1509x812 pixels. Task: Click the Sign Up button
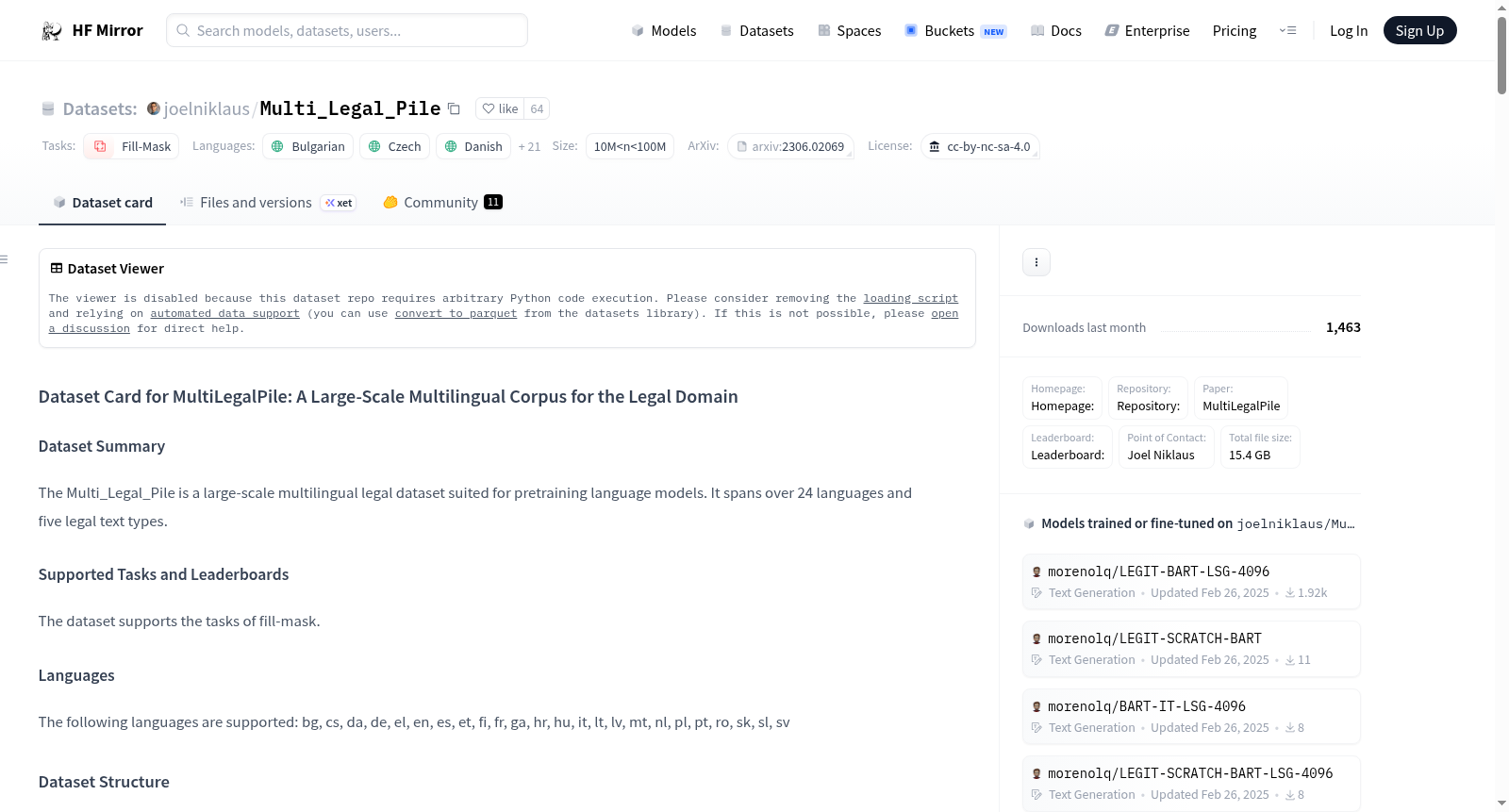1419,30
